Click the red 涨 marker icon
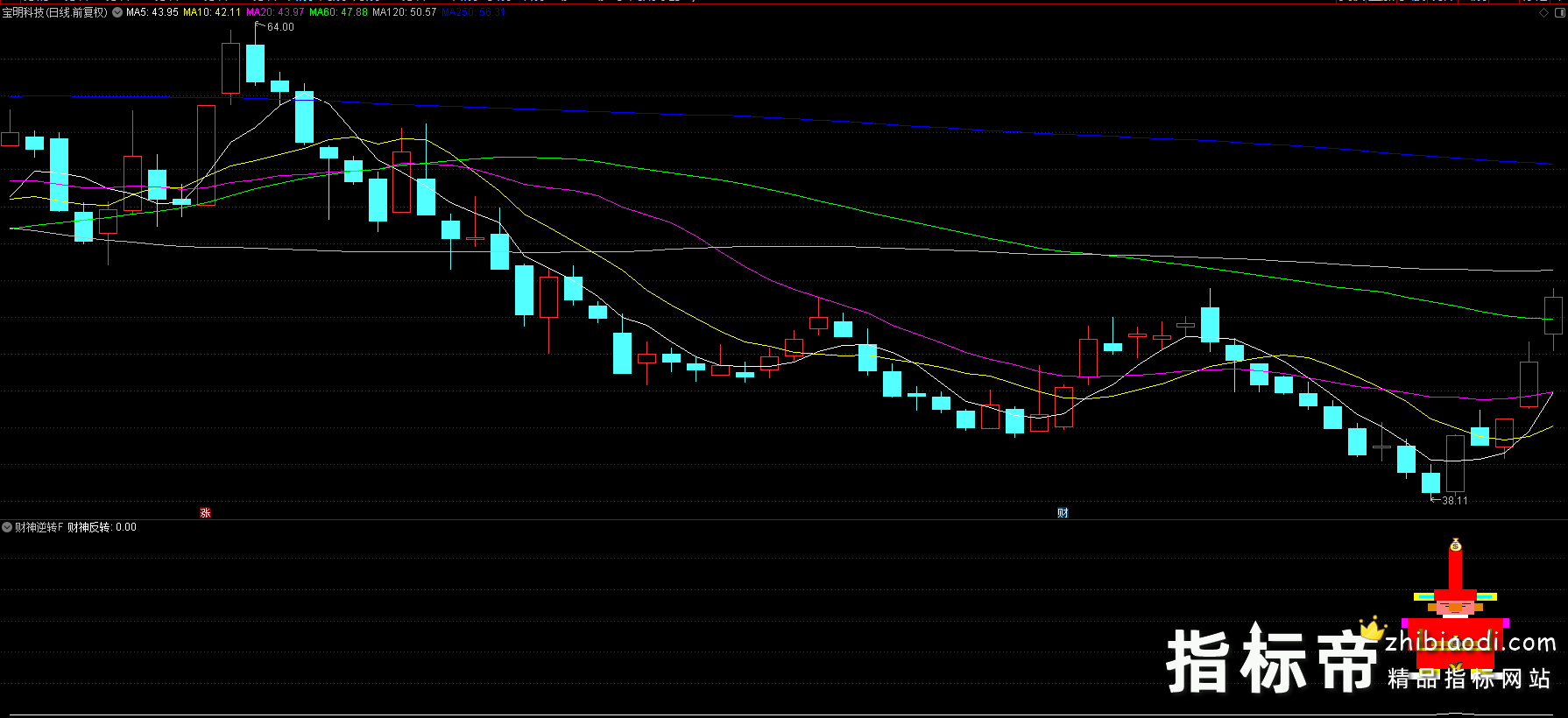This screenshot has height=718, width=1568. [x=205, y=513]
